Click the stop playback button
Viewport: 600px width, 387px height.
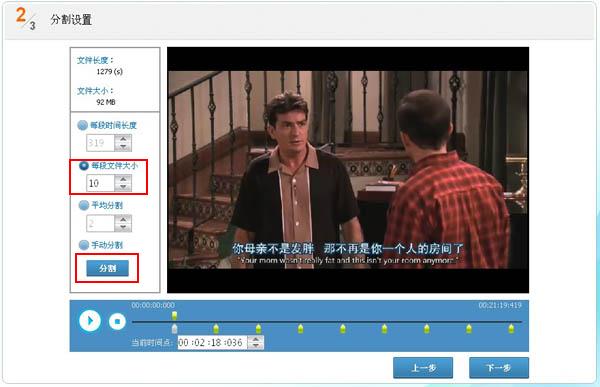point(117,321)
